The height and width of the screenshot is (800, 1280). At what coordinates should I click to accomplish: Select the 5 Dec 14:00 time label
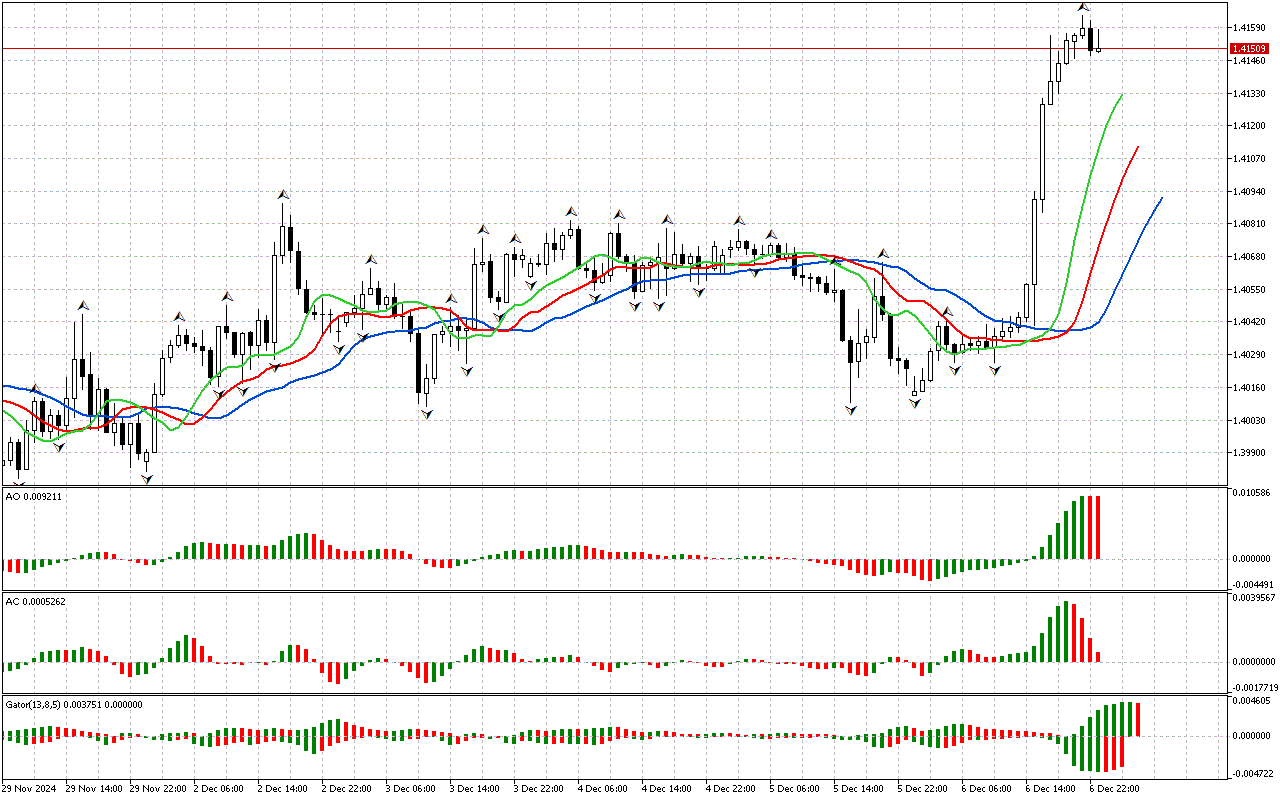click(859, 788)
